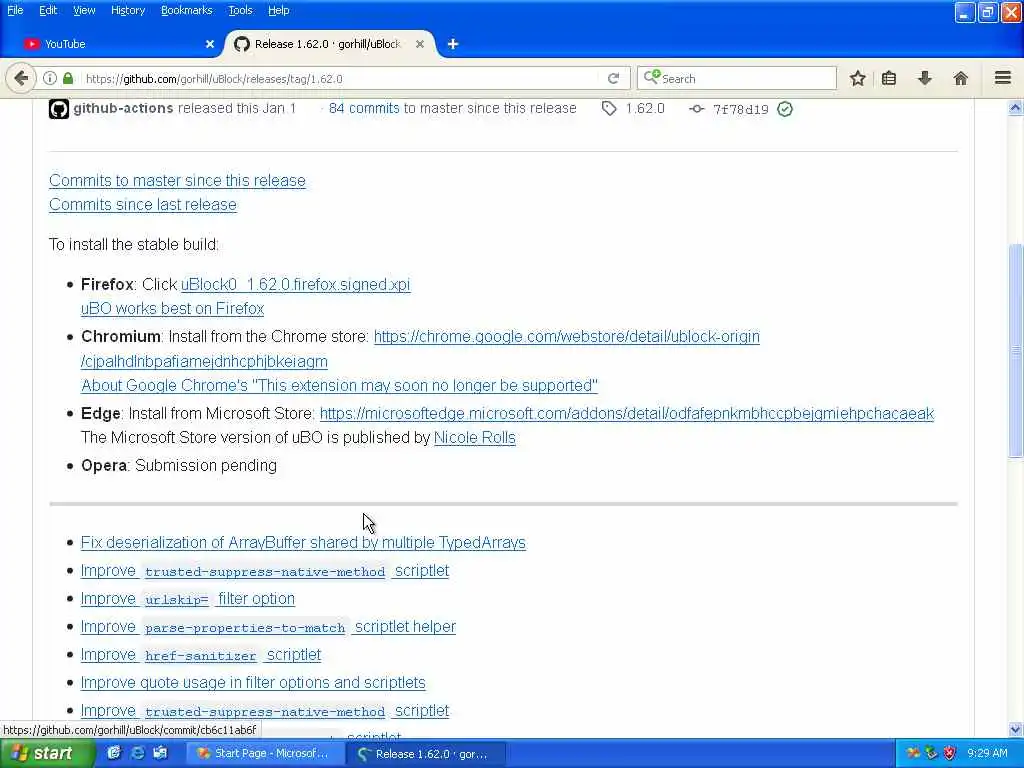This screenshot has width=1024, height=768.
Task: Click first system tray icon
Action: pos(913,753)
